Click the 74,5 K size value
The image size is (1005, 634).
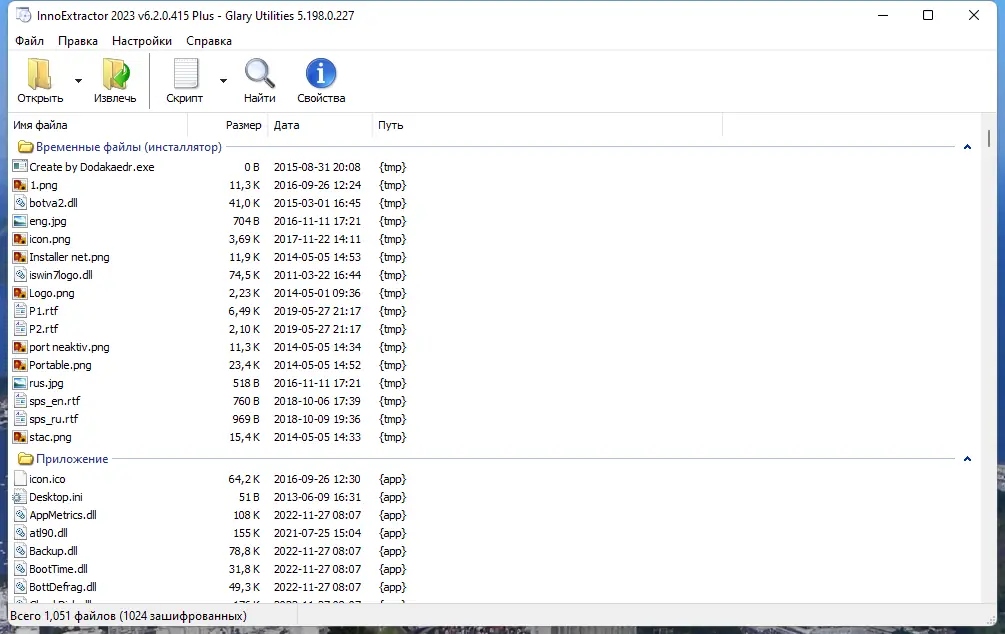[244, 274]
